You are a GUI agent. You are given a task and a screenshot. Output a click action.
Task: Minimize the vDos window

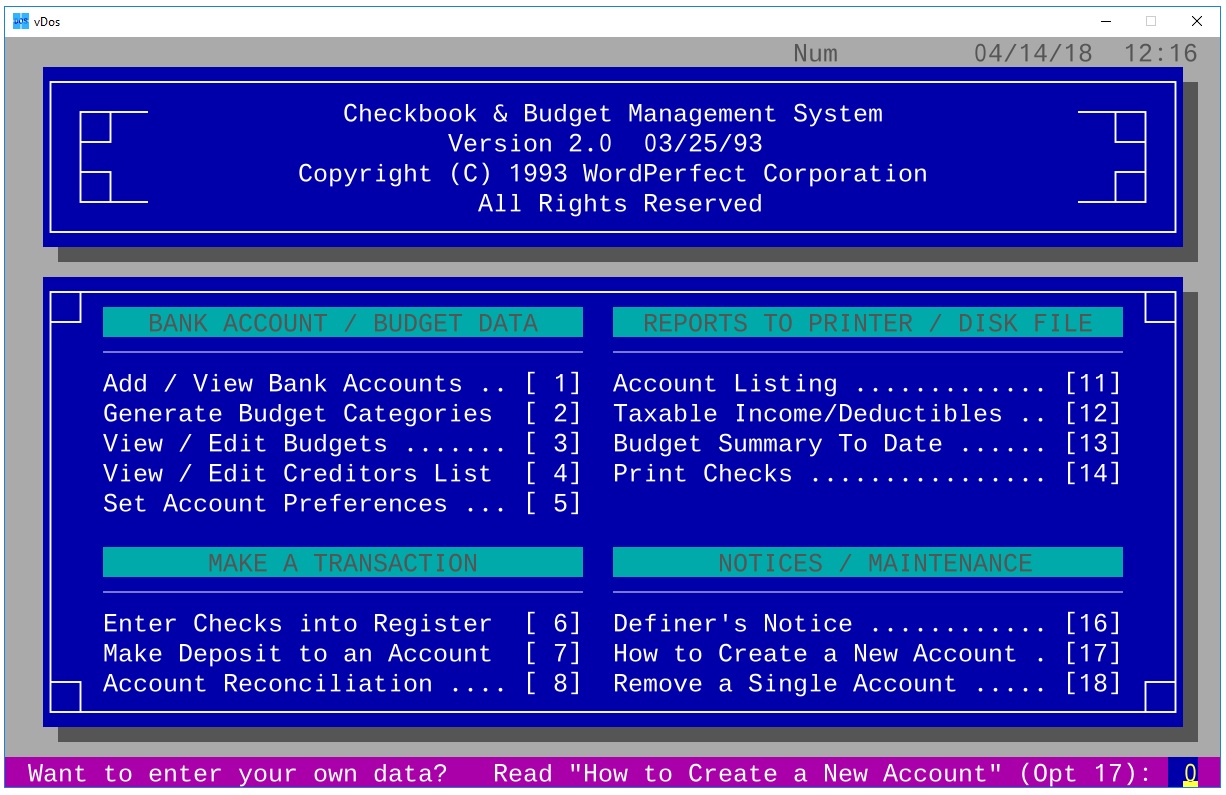[x=1106, y=21]
